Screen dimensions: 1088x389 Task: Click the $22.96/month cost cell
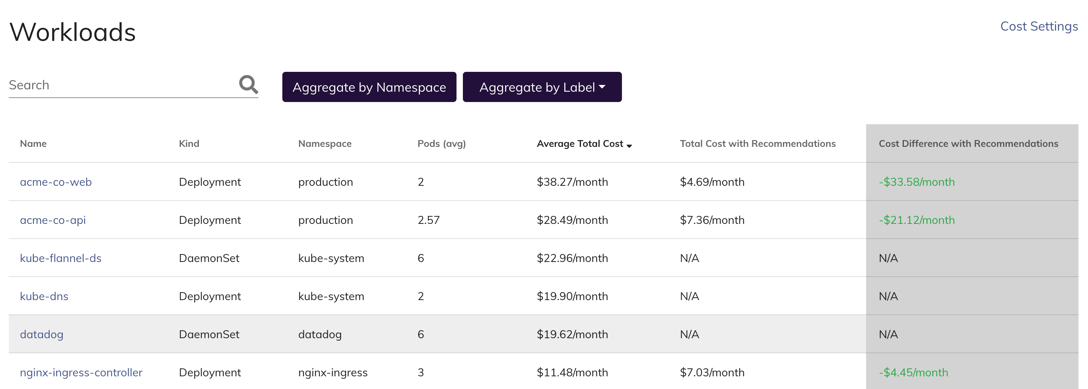(x=572, y=258)
